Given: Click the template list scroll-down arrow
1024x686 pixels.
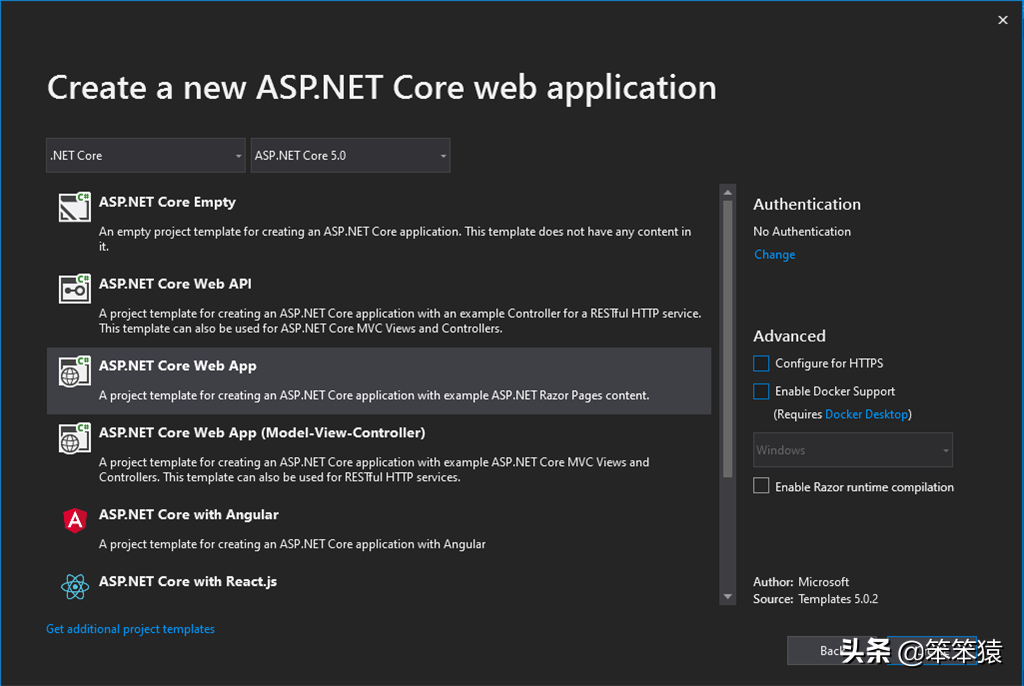Looking at the screenshot, I should coord(728,596).
